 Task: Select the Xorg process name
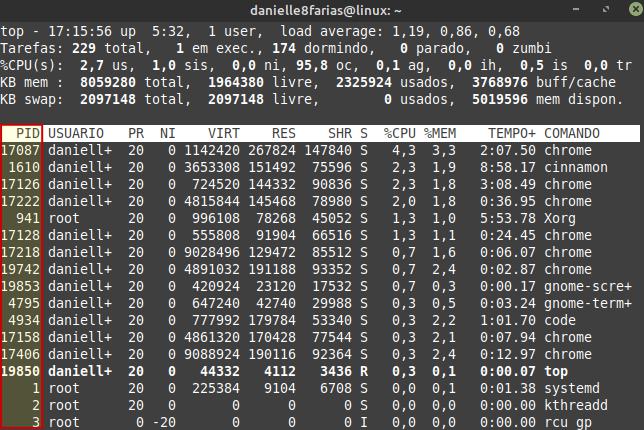coord(560,217)
